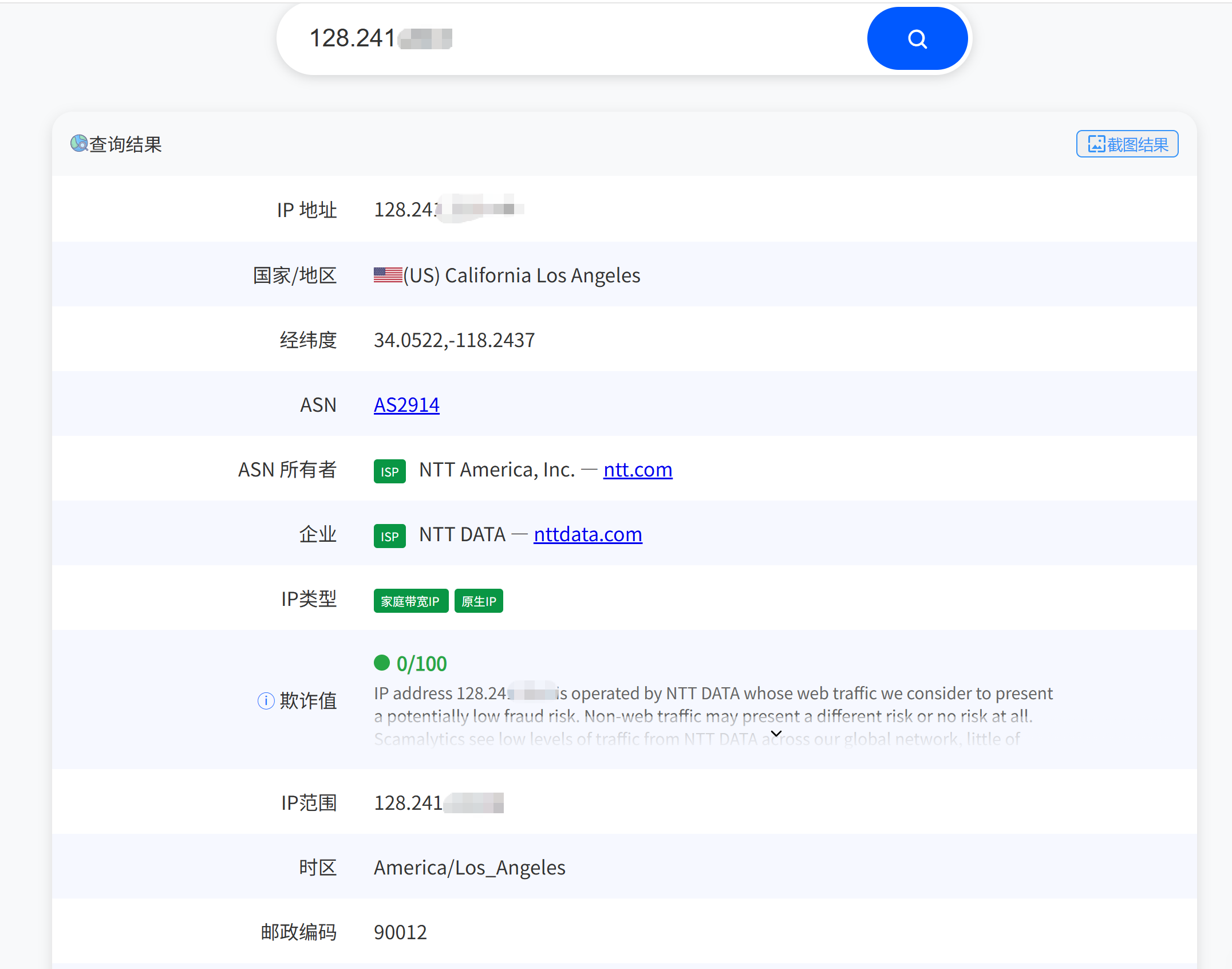Viewport: 1232px width, 969px height.
Task: Open the AS2914 link
Action: 406,405
